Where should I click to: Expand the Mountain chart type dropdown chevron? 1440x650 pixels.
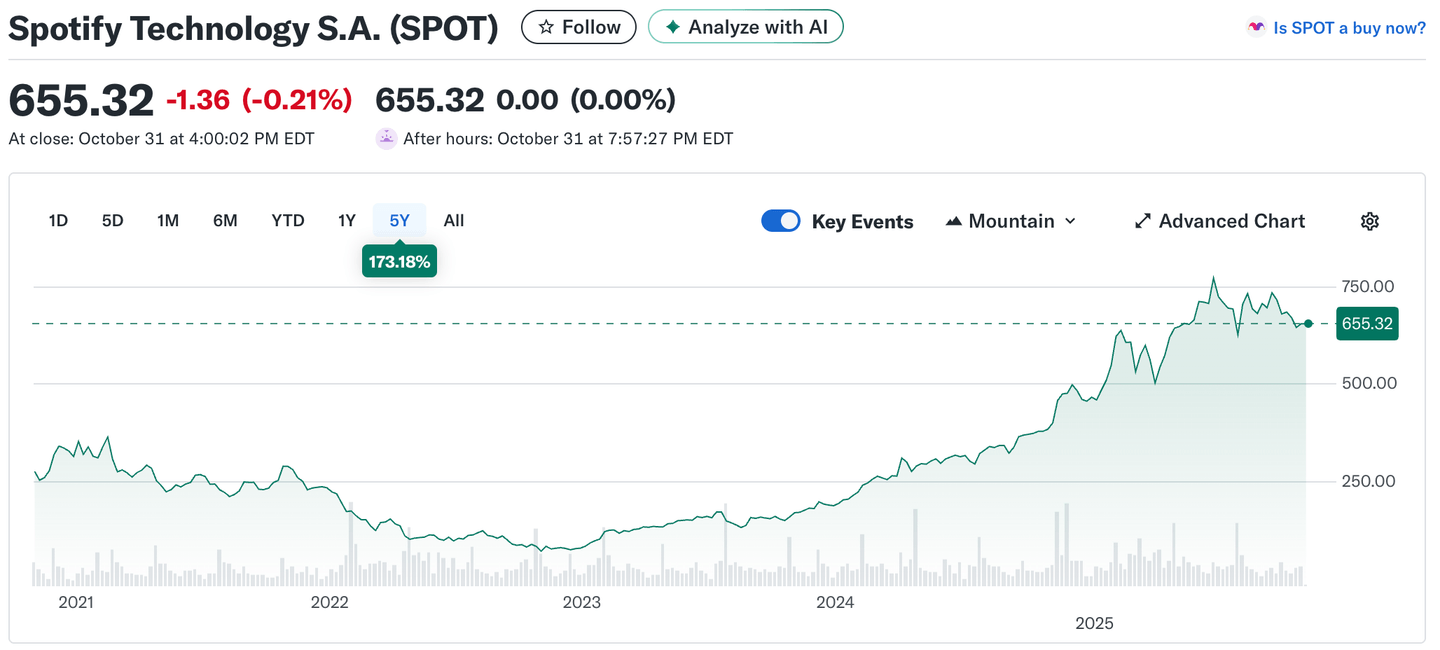tap(1070, 221)
